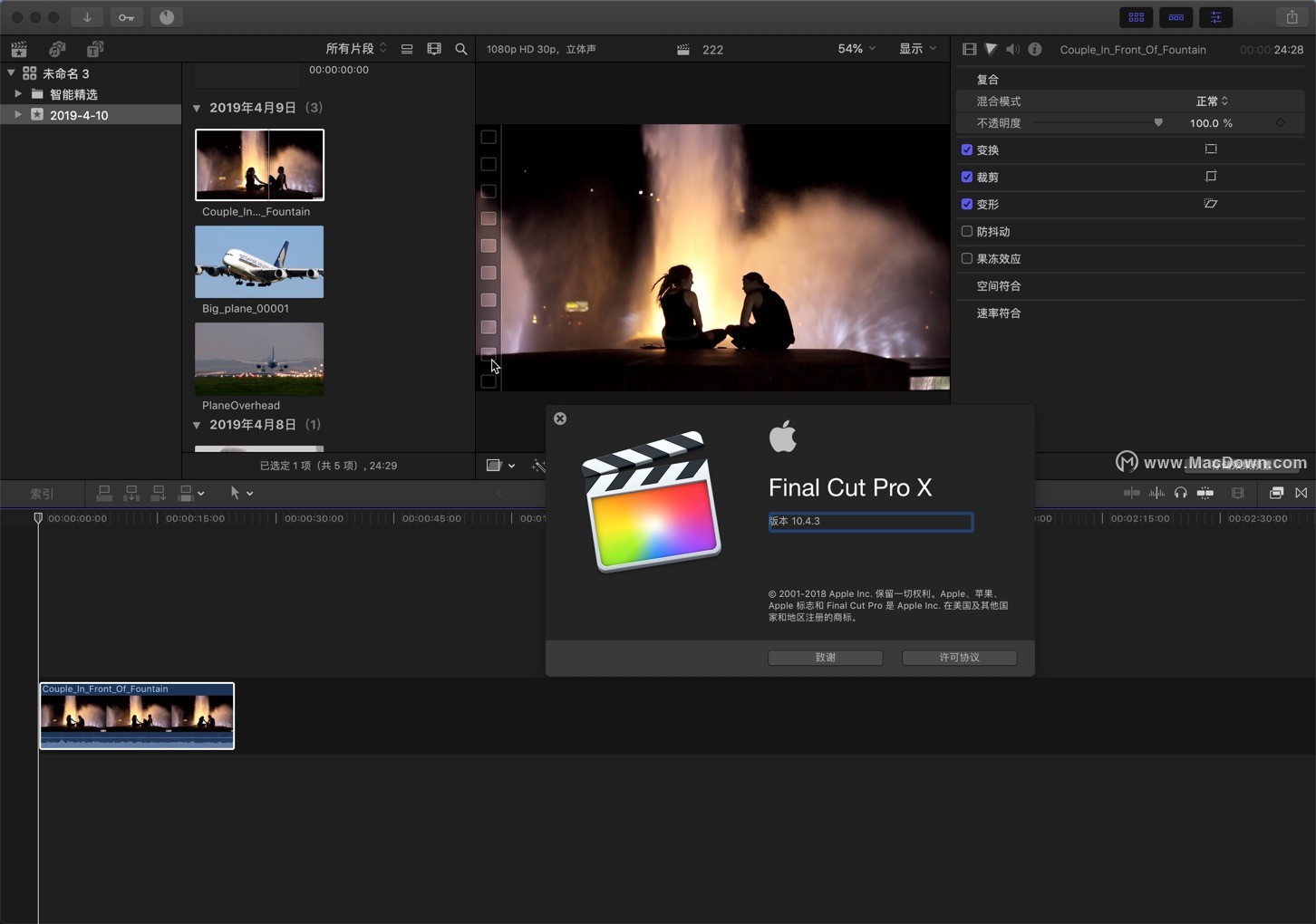Select the color inspector triangle tab
The width and height of the screenshot is (1316, 924).
point(992,49)
